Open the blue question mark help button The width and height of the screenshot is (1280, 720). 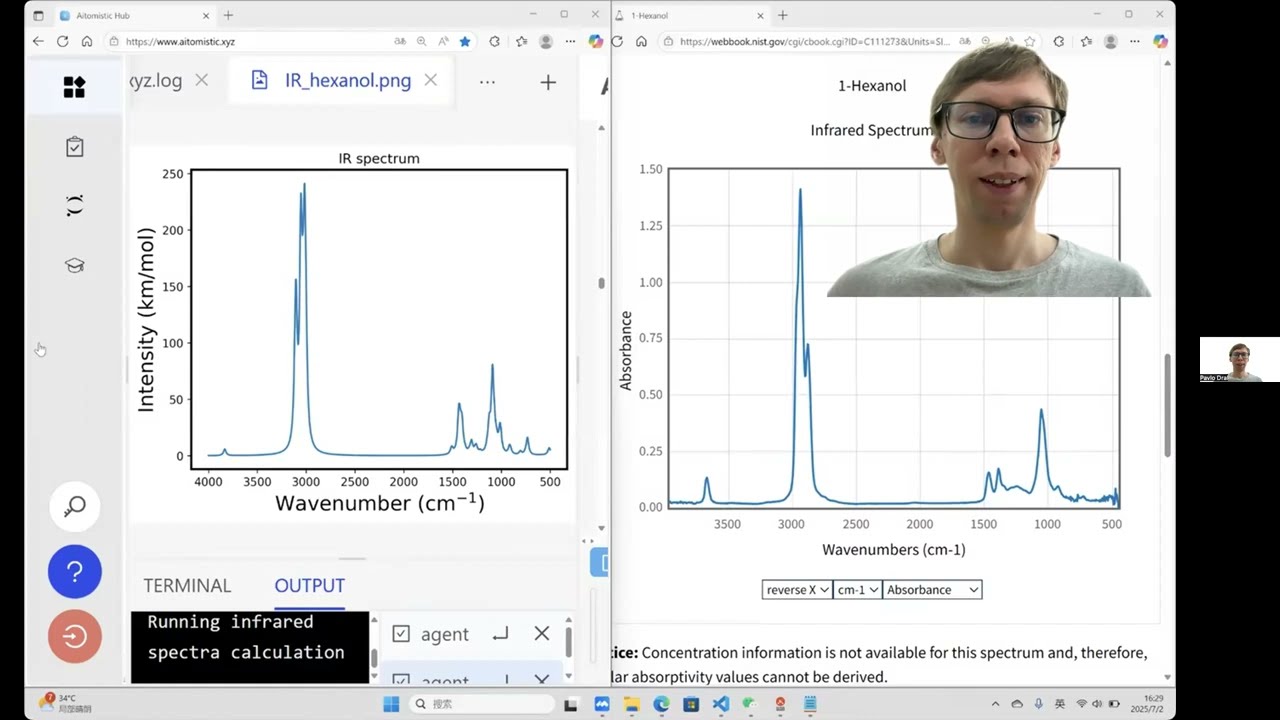(75, 571)
